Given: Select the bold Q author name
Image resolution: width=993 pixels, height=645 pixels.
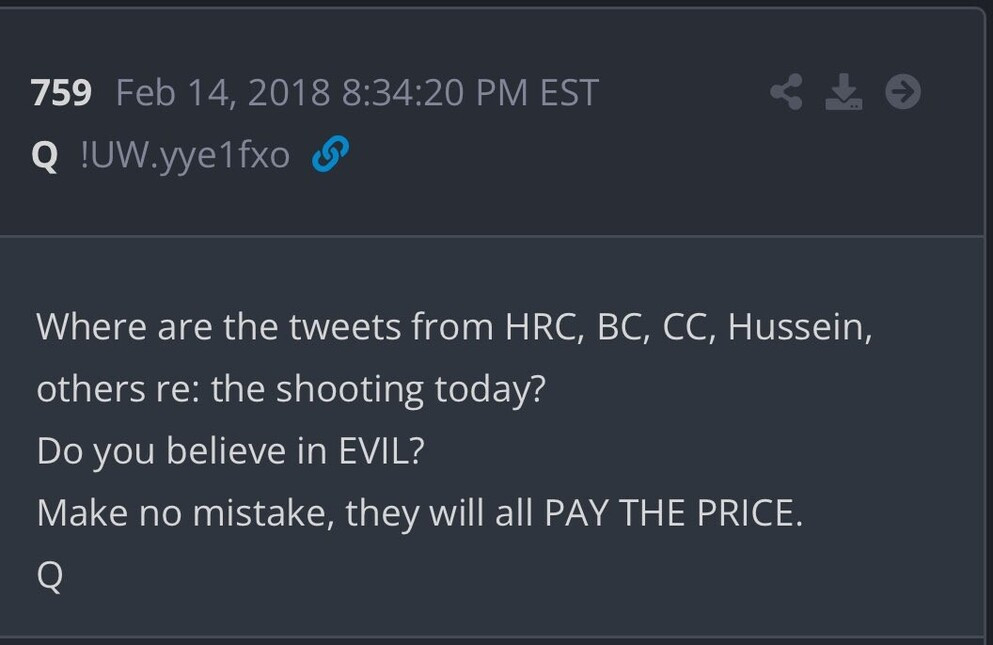Looking at the screenshot, I should coord(45,156).
